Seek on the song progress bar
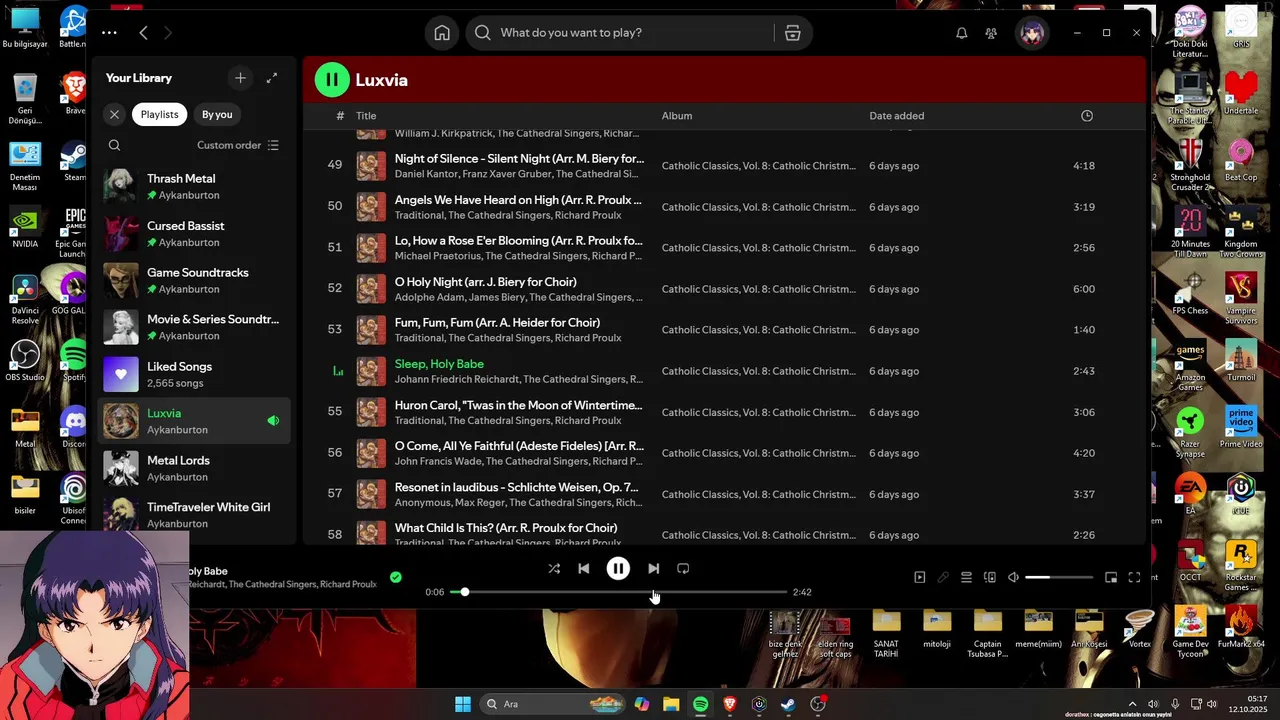The width and height of the screenshot is (1280, 720). tap(618, 592)
